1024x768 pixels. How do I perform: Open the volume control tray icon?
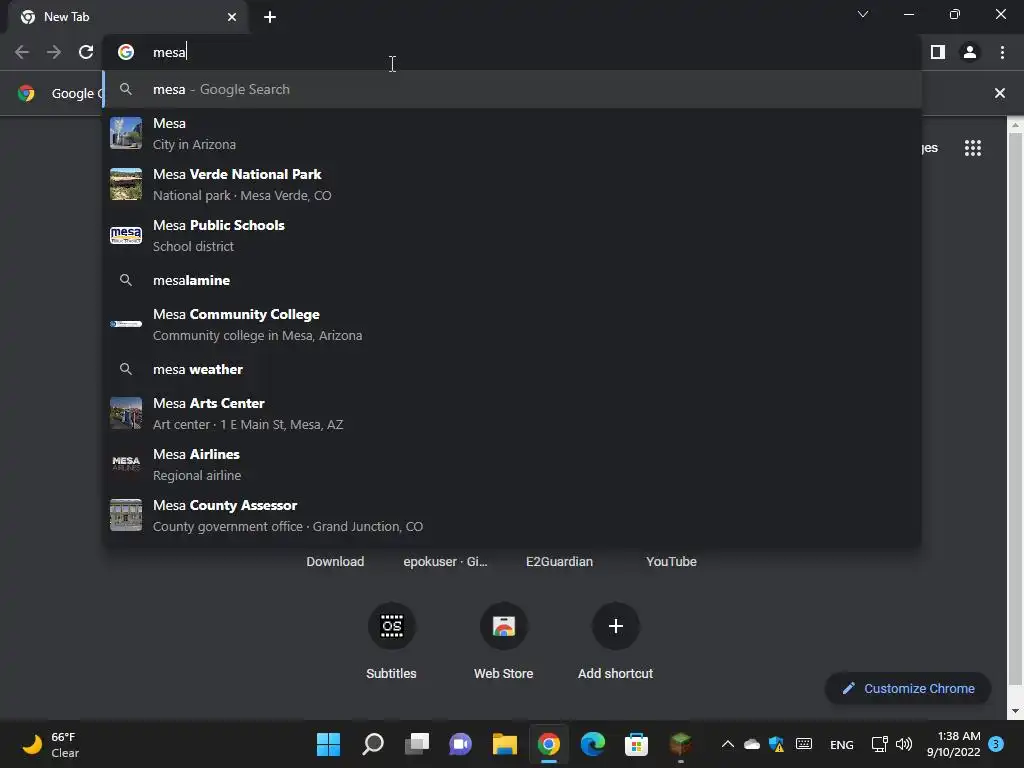pos(904,744)
